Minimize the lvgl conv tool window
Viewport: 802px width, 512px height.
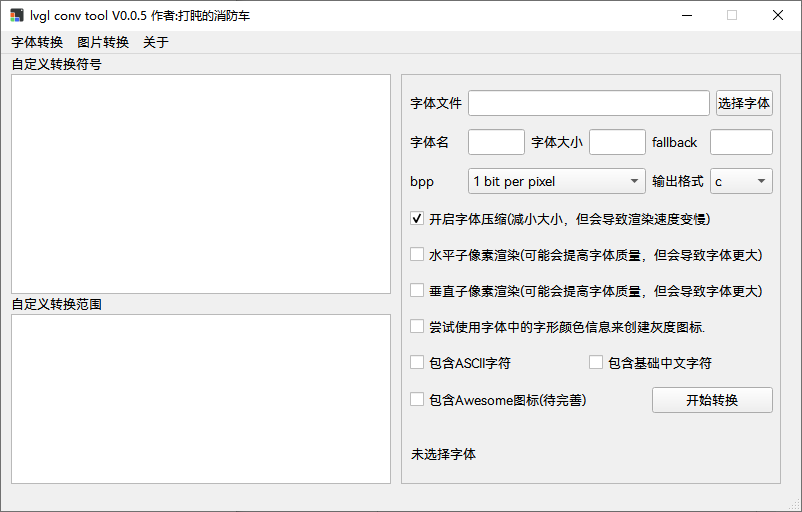coord(686,15)
